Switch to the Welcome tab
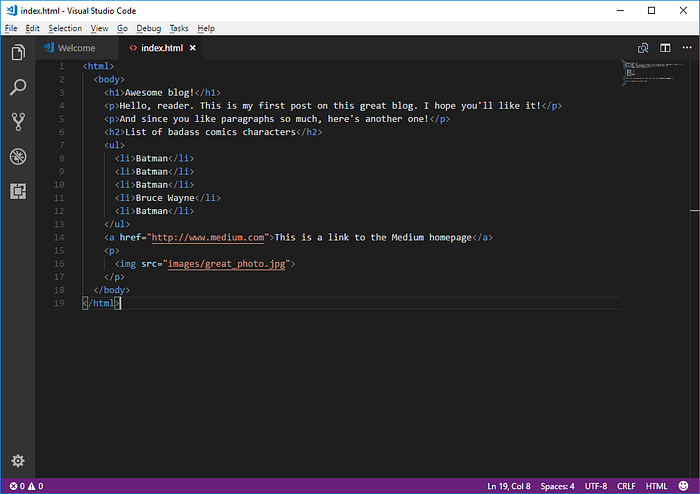700x494 pixels. 77,48
